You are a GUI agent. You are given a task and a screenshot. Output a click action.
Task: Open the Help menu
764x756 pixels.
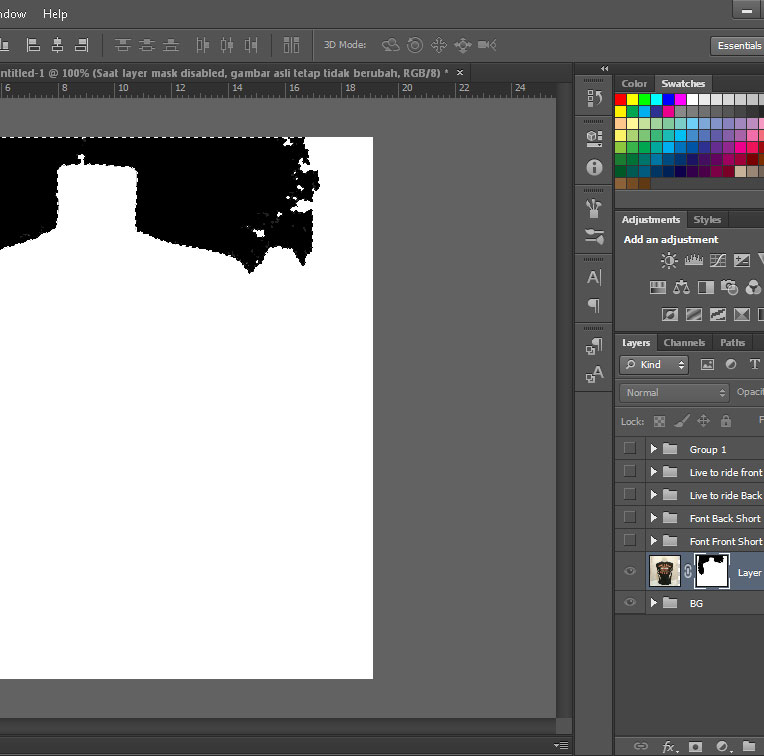click(x=55, y=14)
